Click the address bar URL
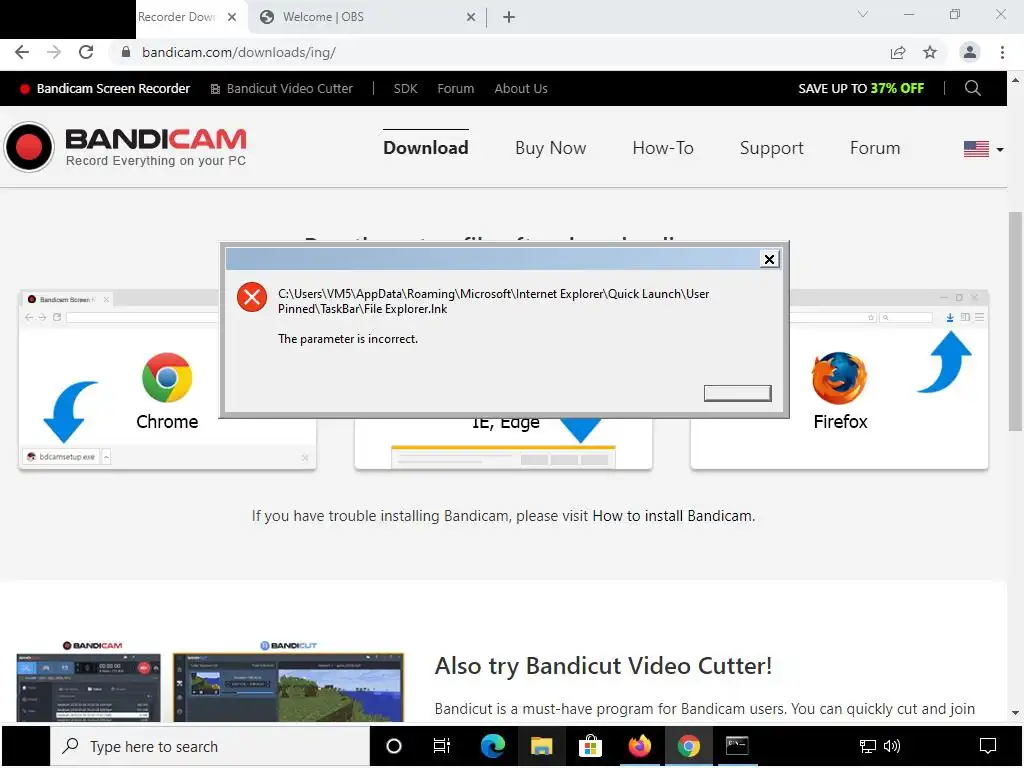Screen dimensions: 1024x768 point(239,52)
